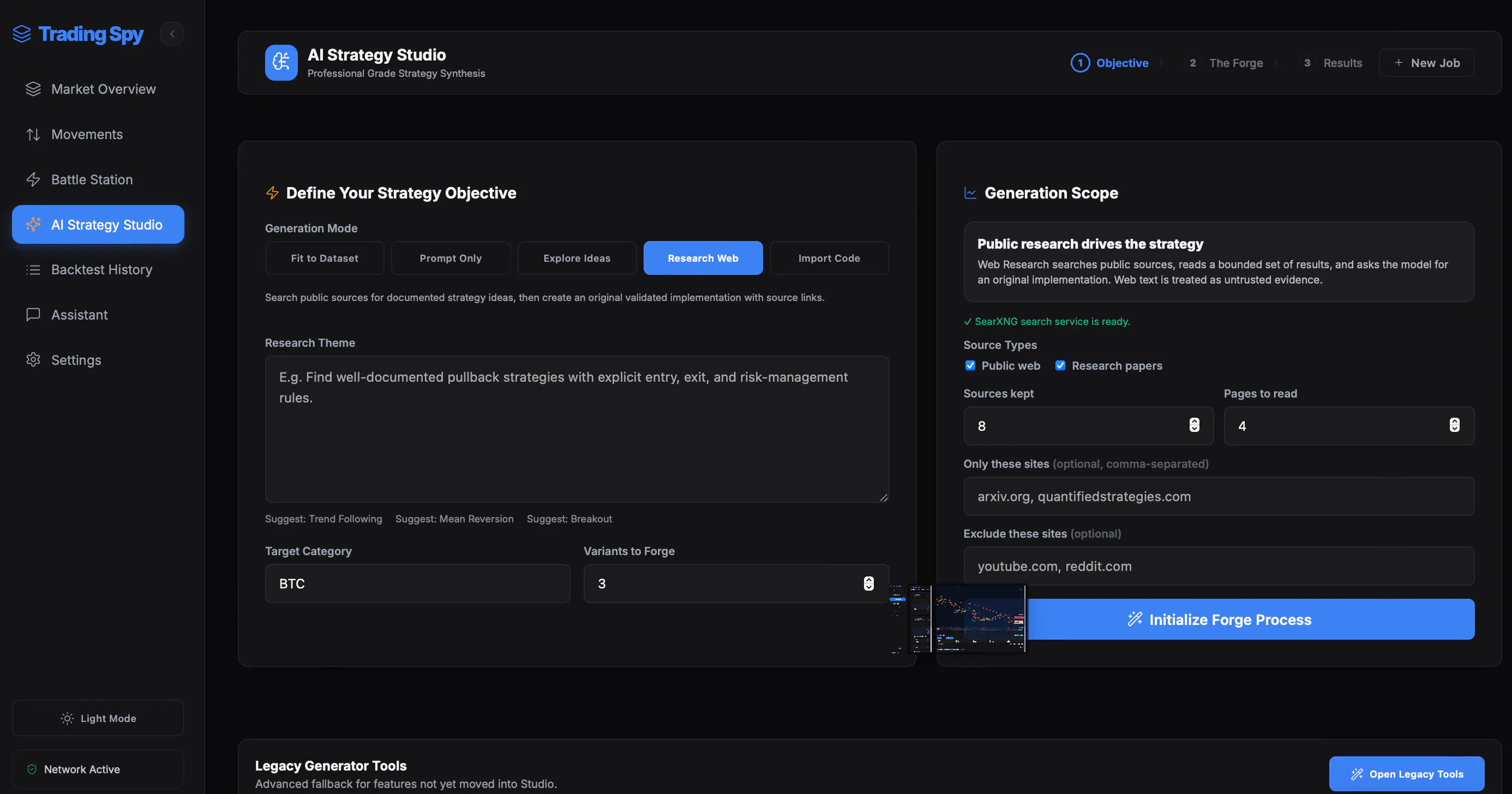Screen dimensions: 1512x794
Task: Go to the Objective step
Action: [x=1109, y=63]
